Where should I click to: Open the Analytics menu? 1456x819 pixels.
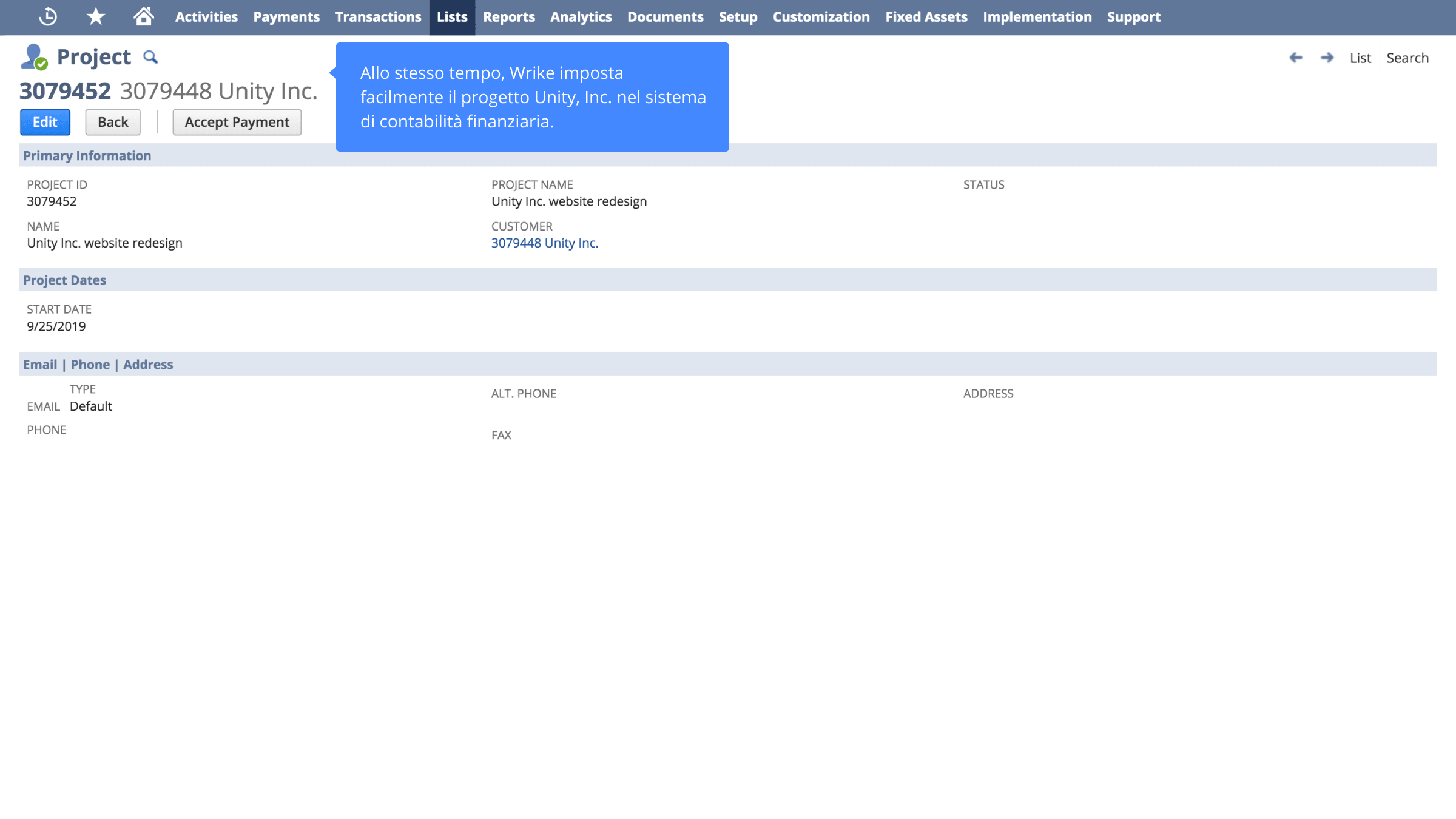[581, 17]
